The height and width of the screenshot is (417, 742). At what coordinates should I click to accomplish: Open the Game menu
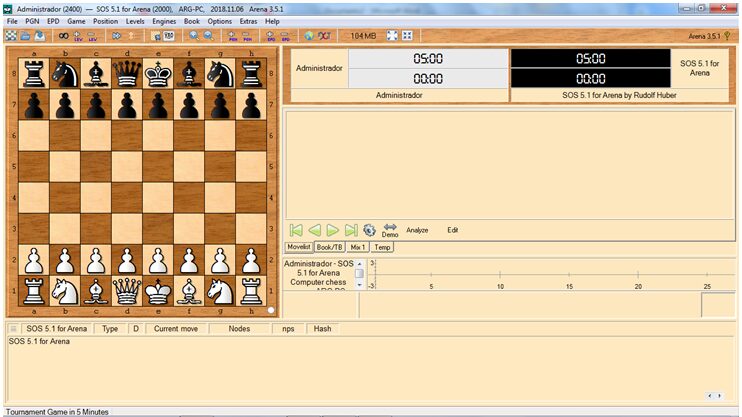coord(76,21)
